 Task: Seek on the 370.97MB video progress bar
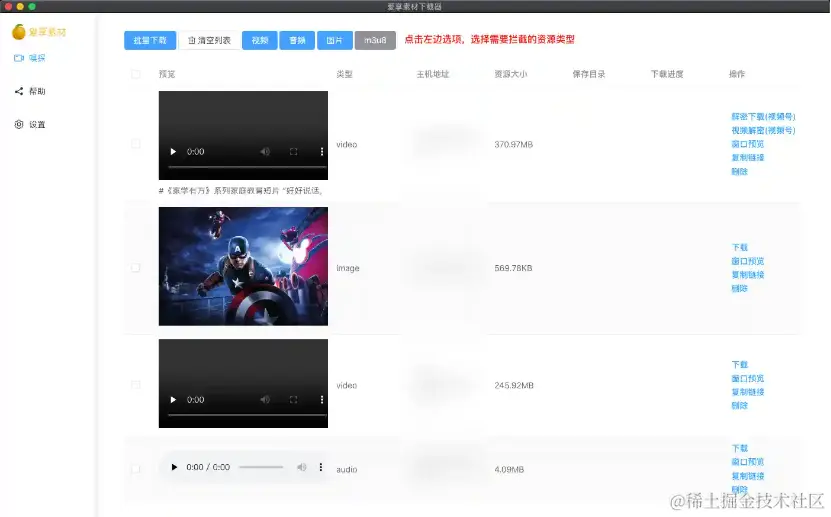247,166
